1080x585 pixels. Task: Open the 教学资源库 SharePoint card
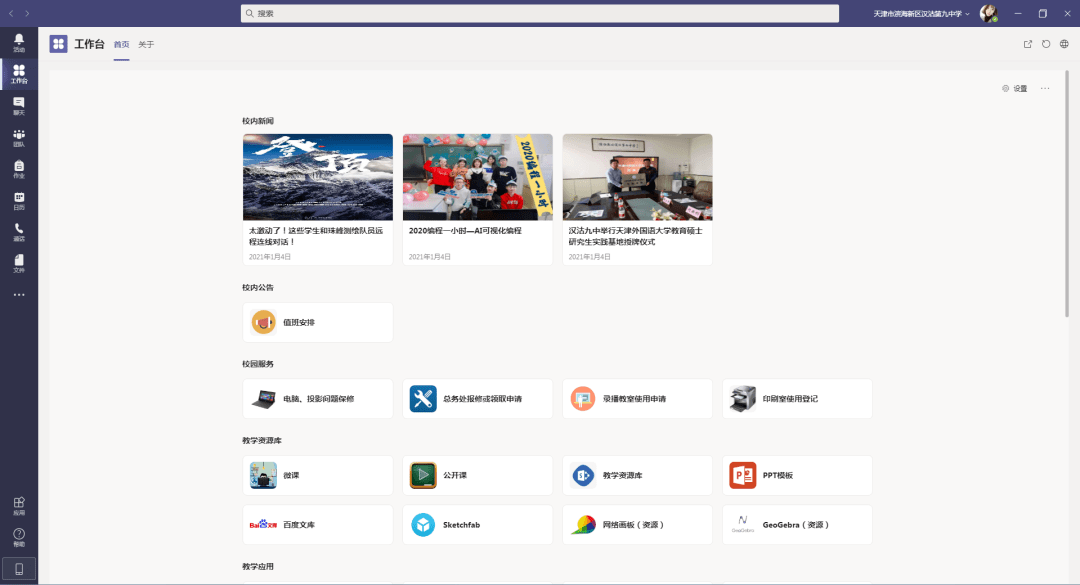click(x=637, y=475)
